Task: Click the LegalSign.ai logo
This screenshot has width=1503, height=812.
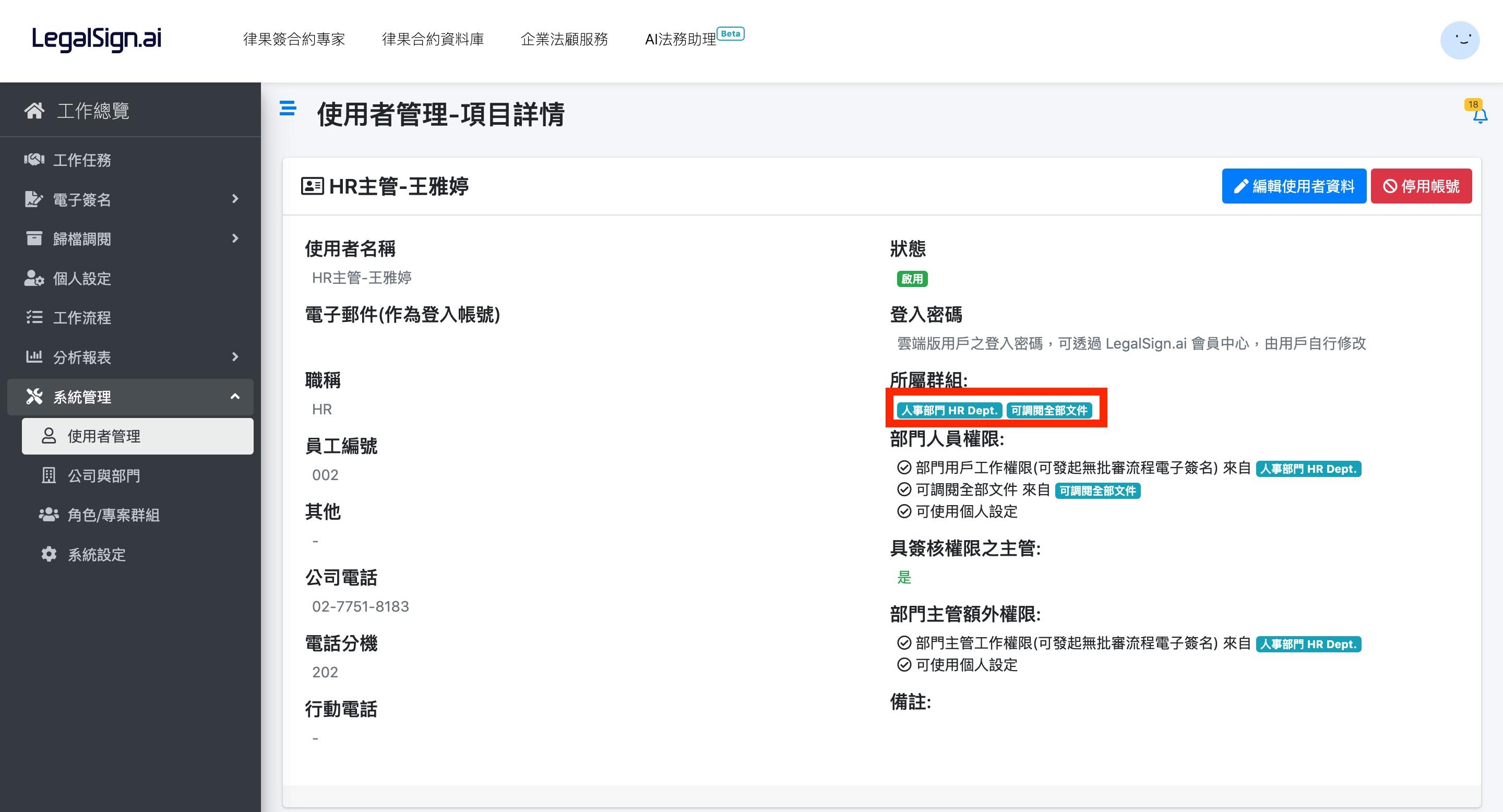Action: (96, 39)
